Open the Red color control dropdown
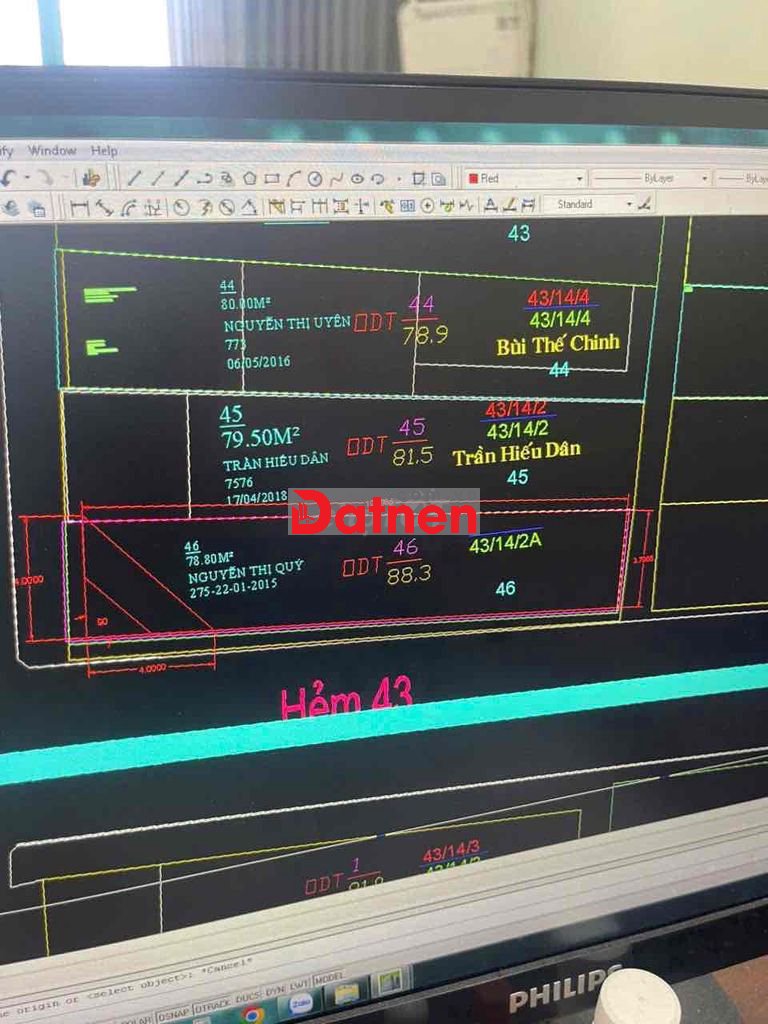The height and width of the screenshot is (1024, 768). (524, 178)
